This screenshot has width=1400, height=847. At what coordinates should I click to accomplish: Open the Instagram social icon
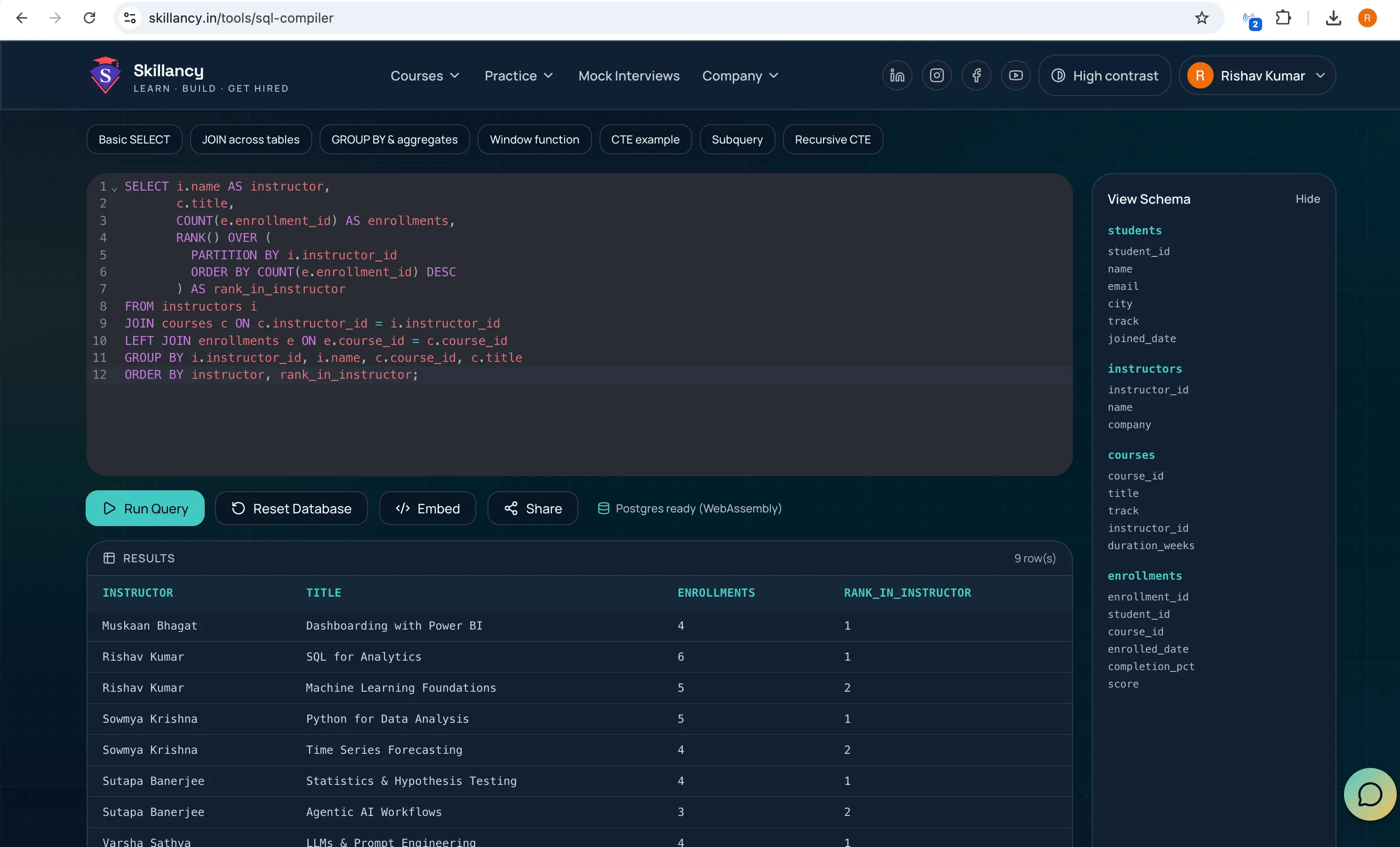pyautogui.click(x=937, y=76)
